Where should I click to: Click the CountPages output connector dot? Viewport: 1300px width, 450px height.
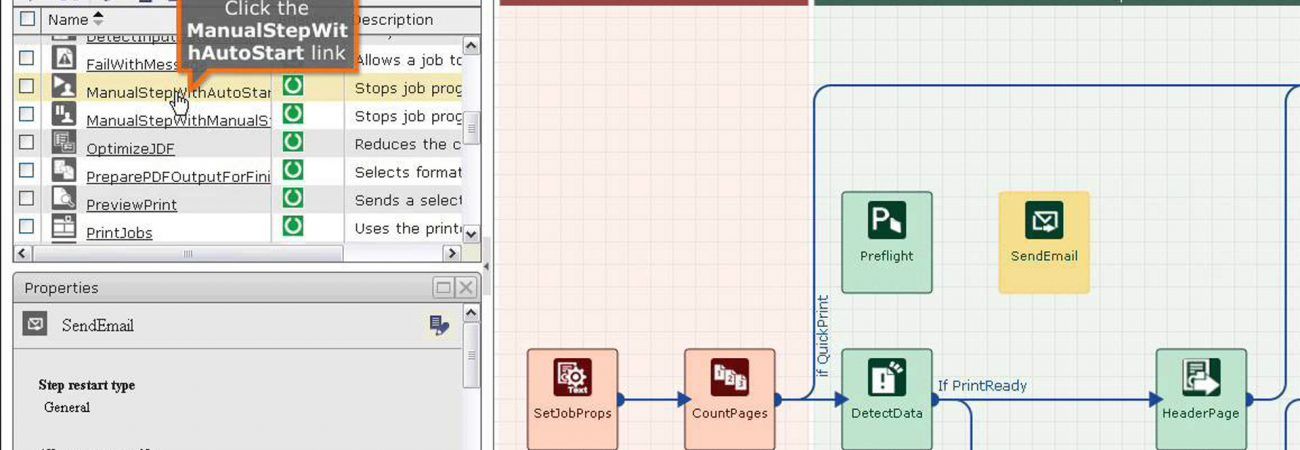tap(777, 399)
